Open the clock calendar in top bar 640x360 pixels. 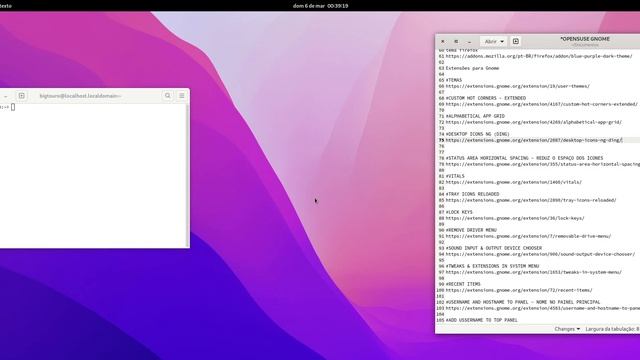pyautogui.click(x=320, y=6)
